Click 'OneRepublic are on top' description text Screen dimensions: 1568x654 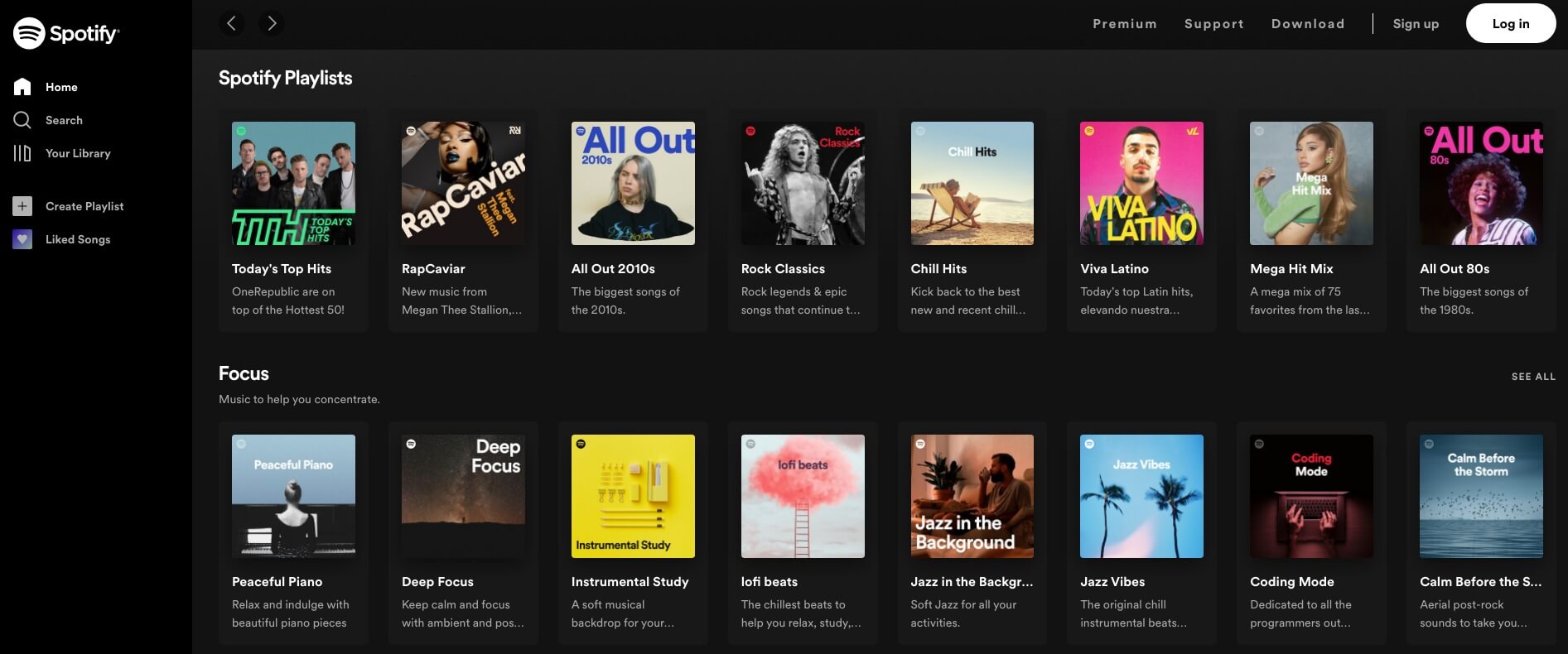point(288,301)
